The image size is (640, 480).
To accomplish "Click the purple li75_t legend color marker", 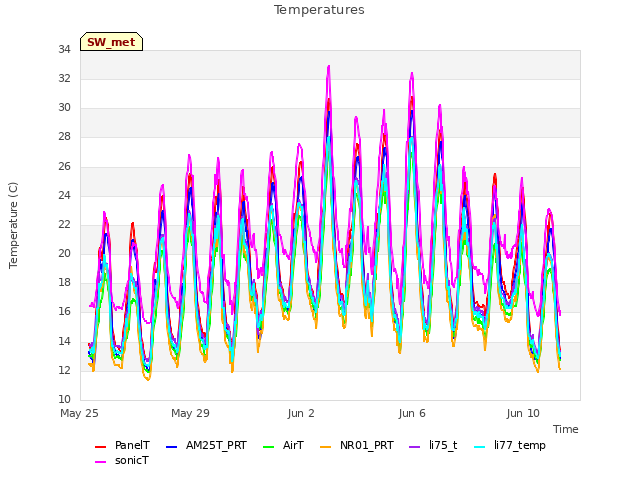I will [x=415, y=447].
